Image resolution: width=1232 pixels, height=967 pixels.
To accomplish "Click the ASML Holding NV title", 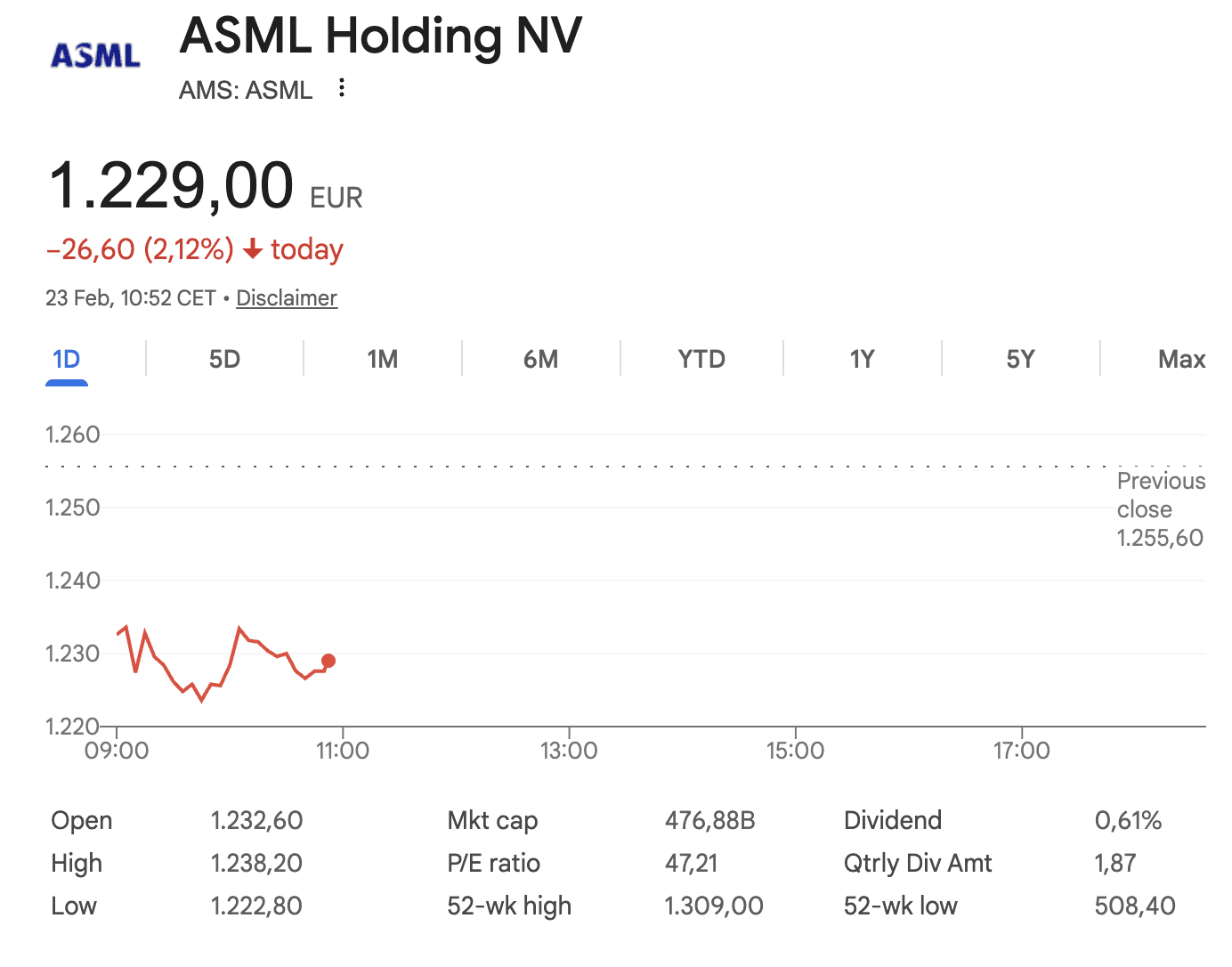I will [x=380, y=37].
